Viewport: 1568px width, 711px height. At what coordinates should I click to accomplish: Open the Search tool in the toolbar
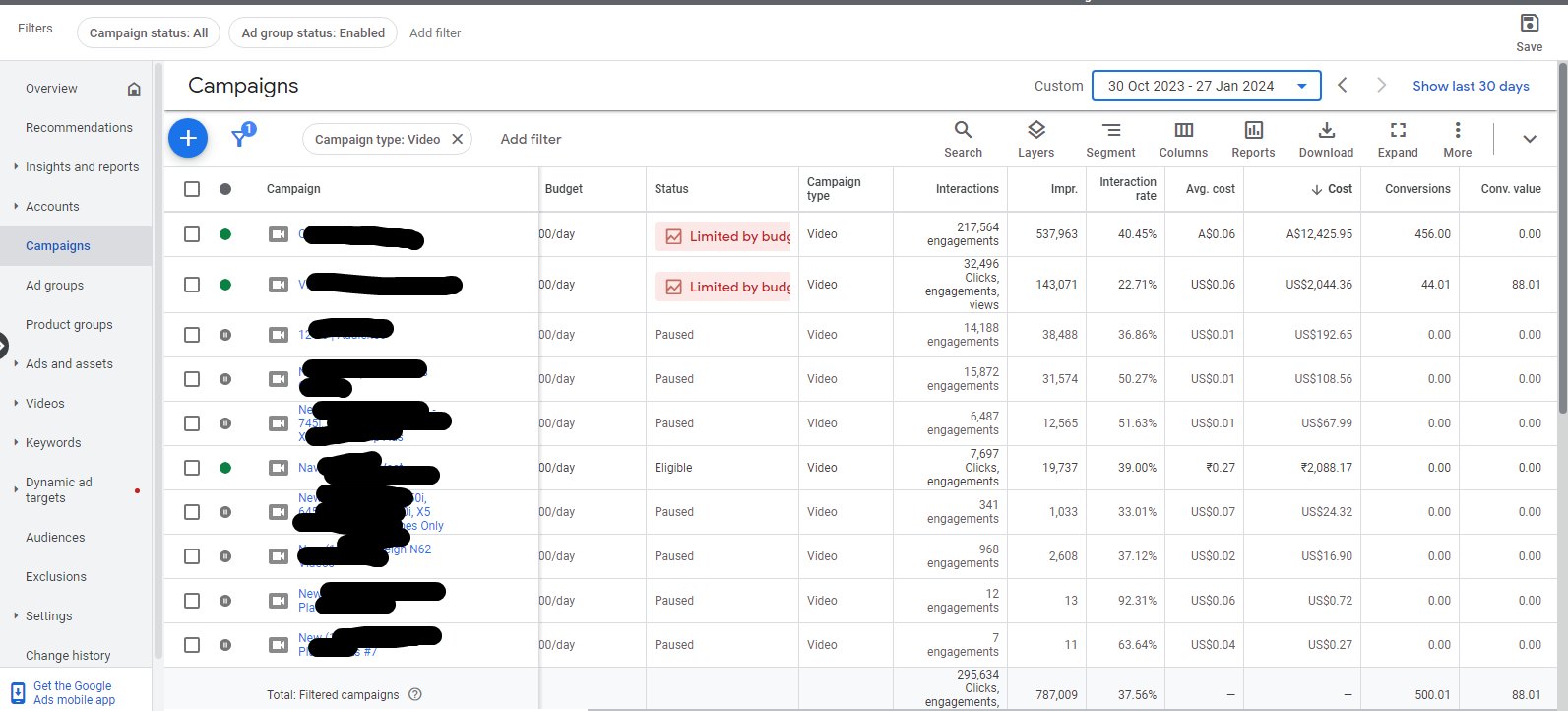click(x=963, y=139)
